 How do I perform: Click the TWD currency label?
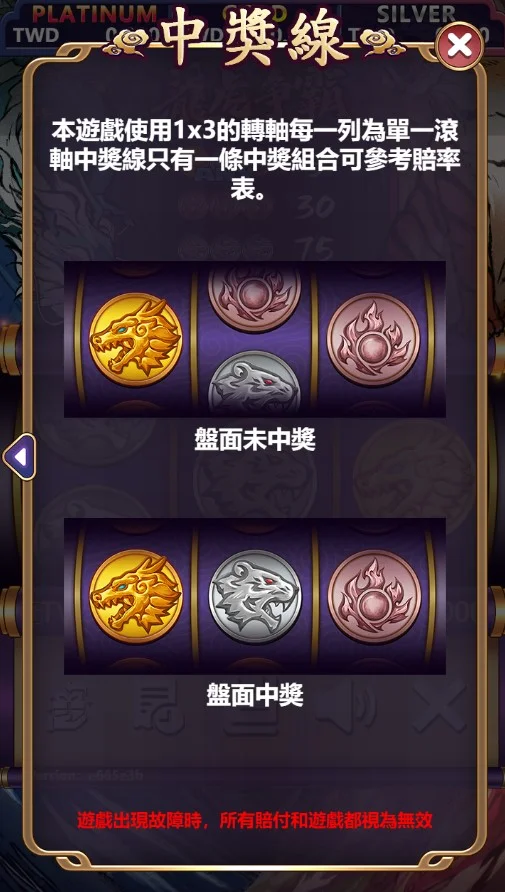click(36, 35)
